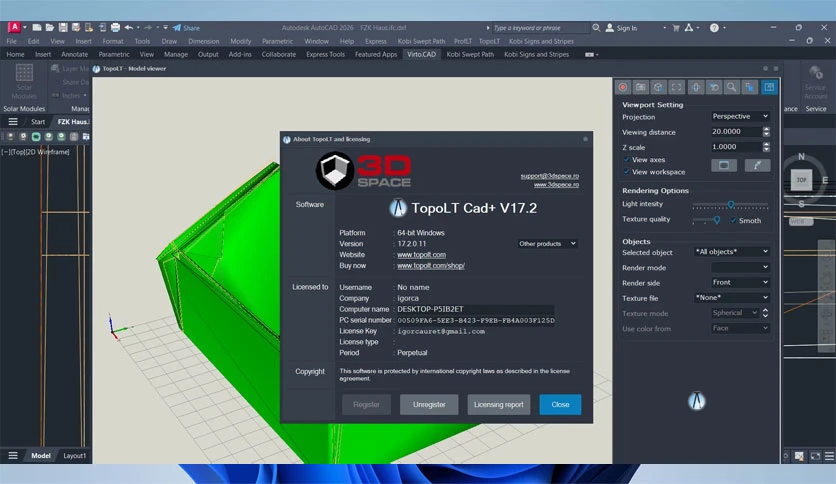836x484 pixels.
Task: Click the Share paper-plane button
Action: point(186,28)
